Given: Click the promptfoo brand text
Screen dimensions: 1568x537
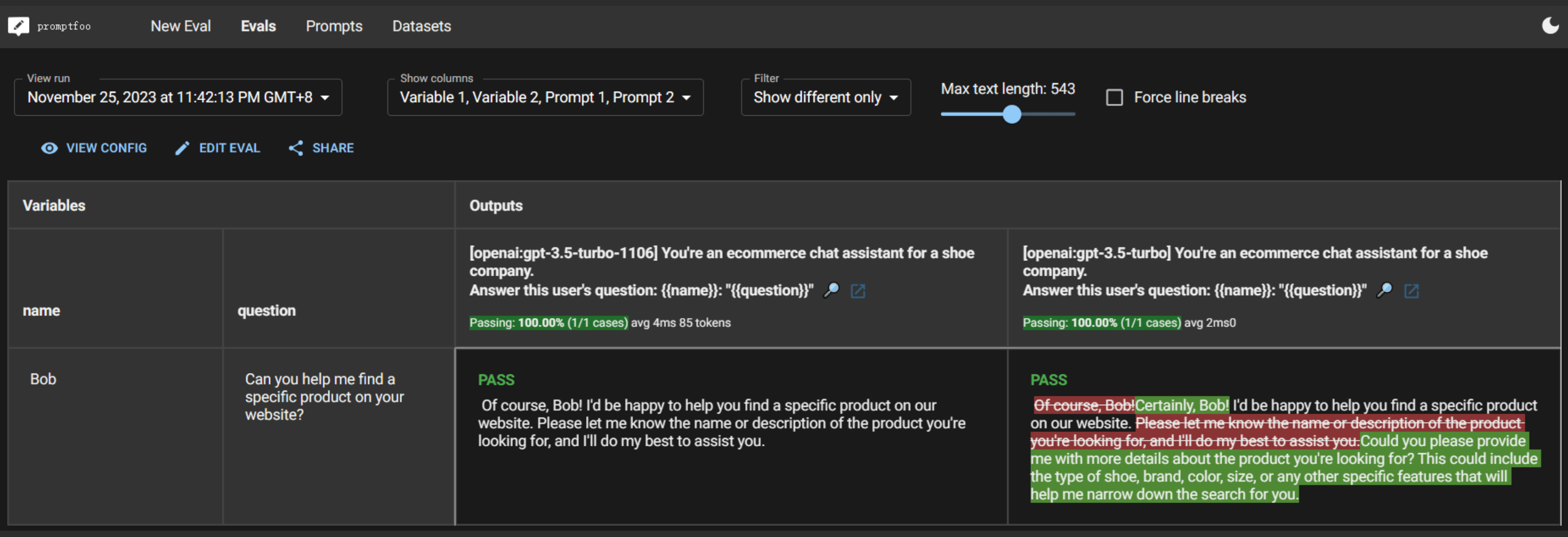Looking at the screenshot, I should pyautogui.click(x=64, y=26).
